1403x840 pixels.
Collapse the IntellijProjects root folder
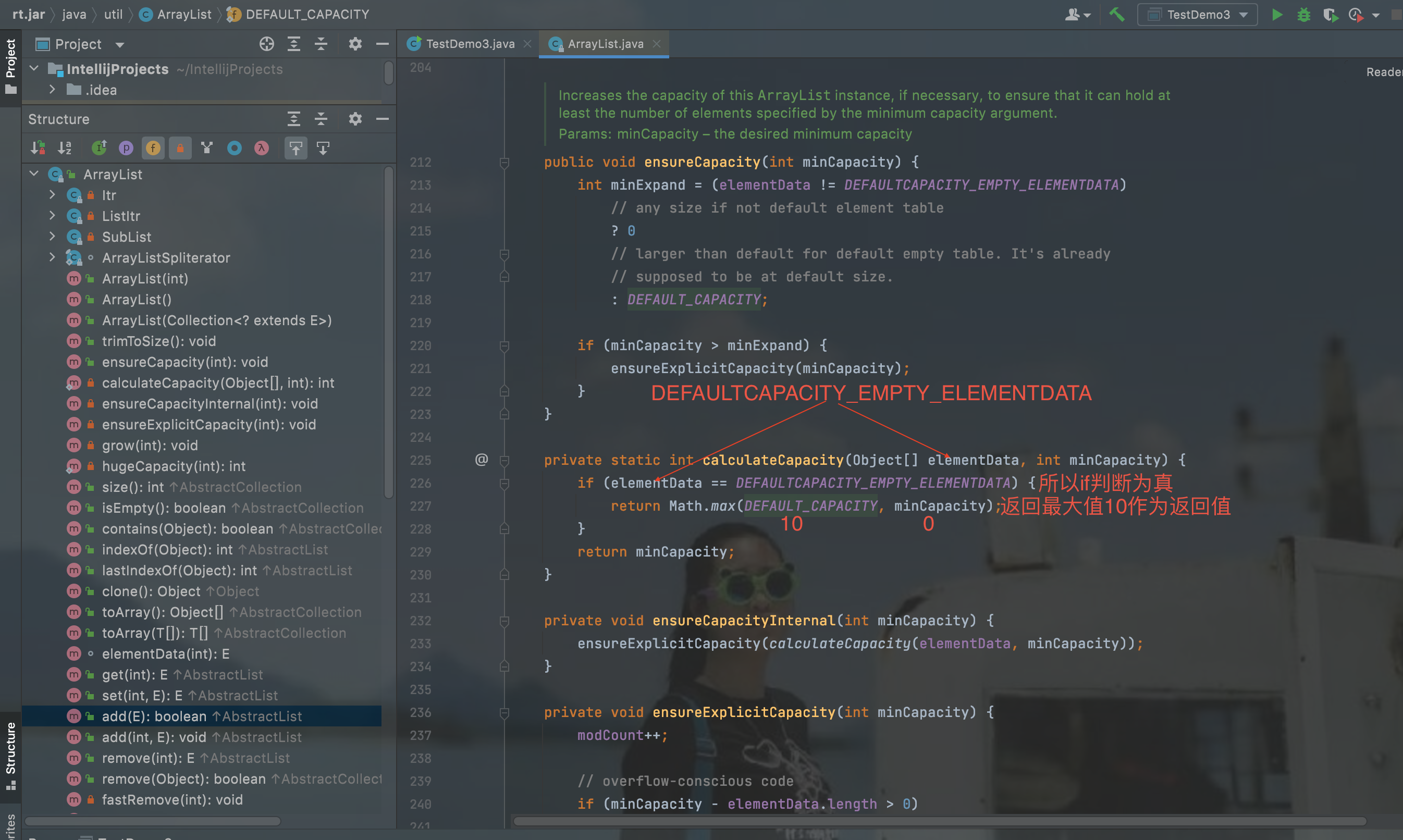click(x=34, y=68)
